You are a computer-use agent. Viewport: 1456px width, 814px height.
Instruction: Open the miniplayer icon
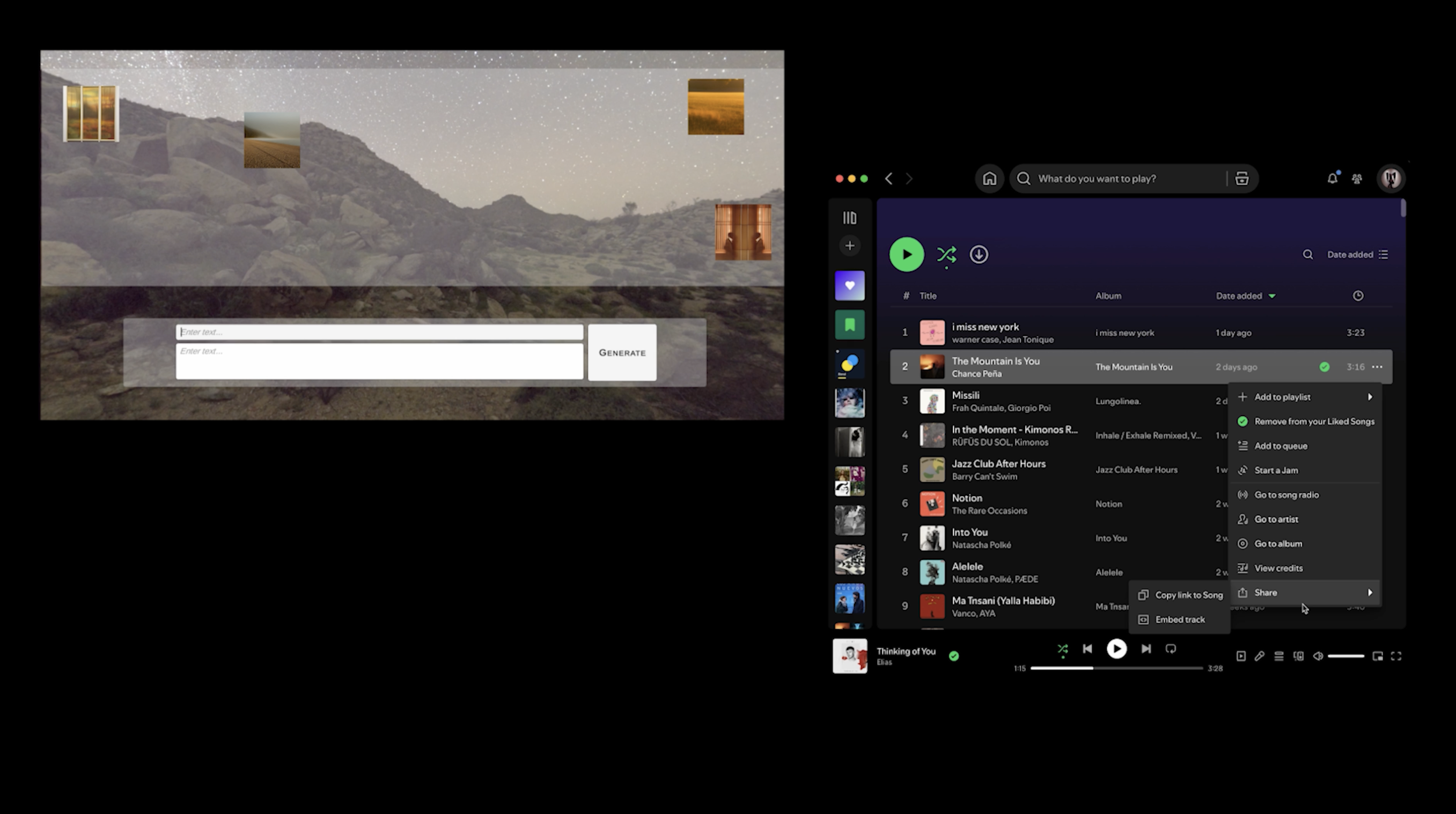click(x=1378, y=656)
